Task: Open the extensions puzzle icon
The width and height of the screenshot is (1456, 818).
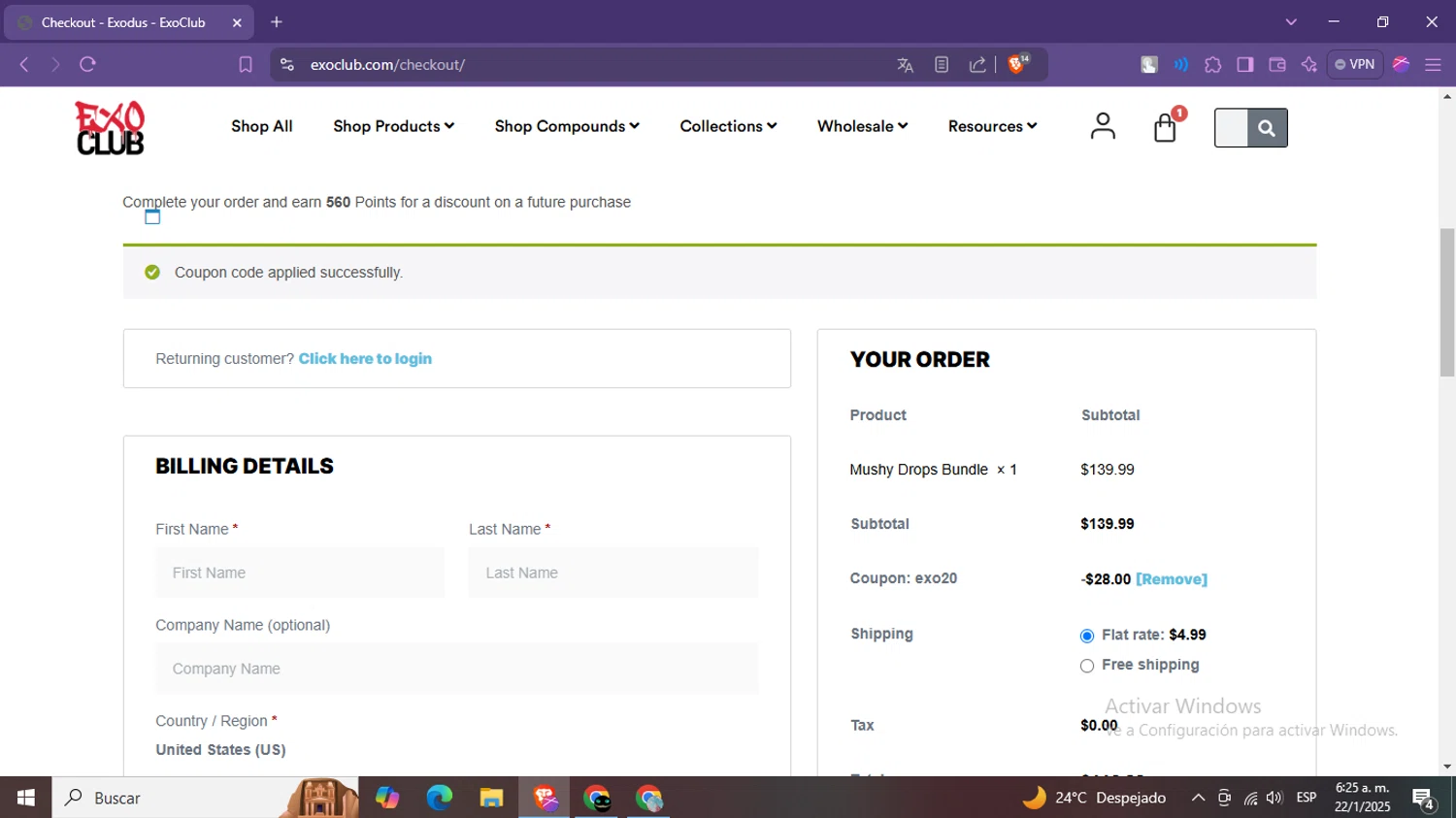Action: coord(1212,65)
